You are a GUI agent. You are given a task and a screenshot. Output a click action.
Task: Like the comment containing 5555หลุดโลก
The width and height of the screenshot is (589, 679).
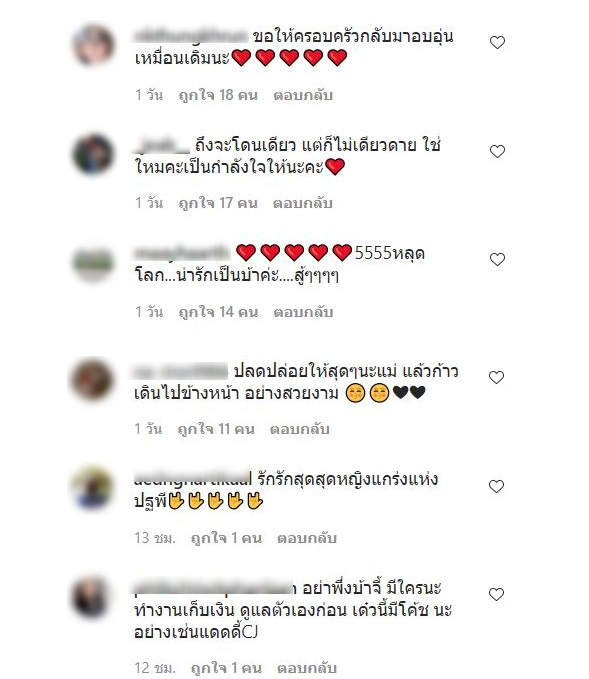(497, 259)
